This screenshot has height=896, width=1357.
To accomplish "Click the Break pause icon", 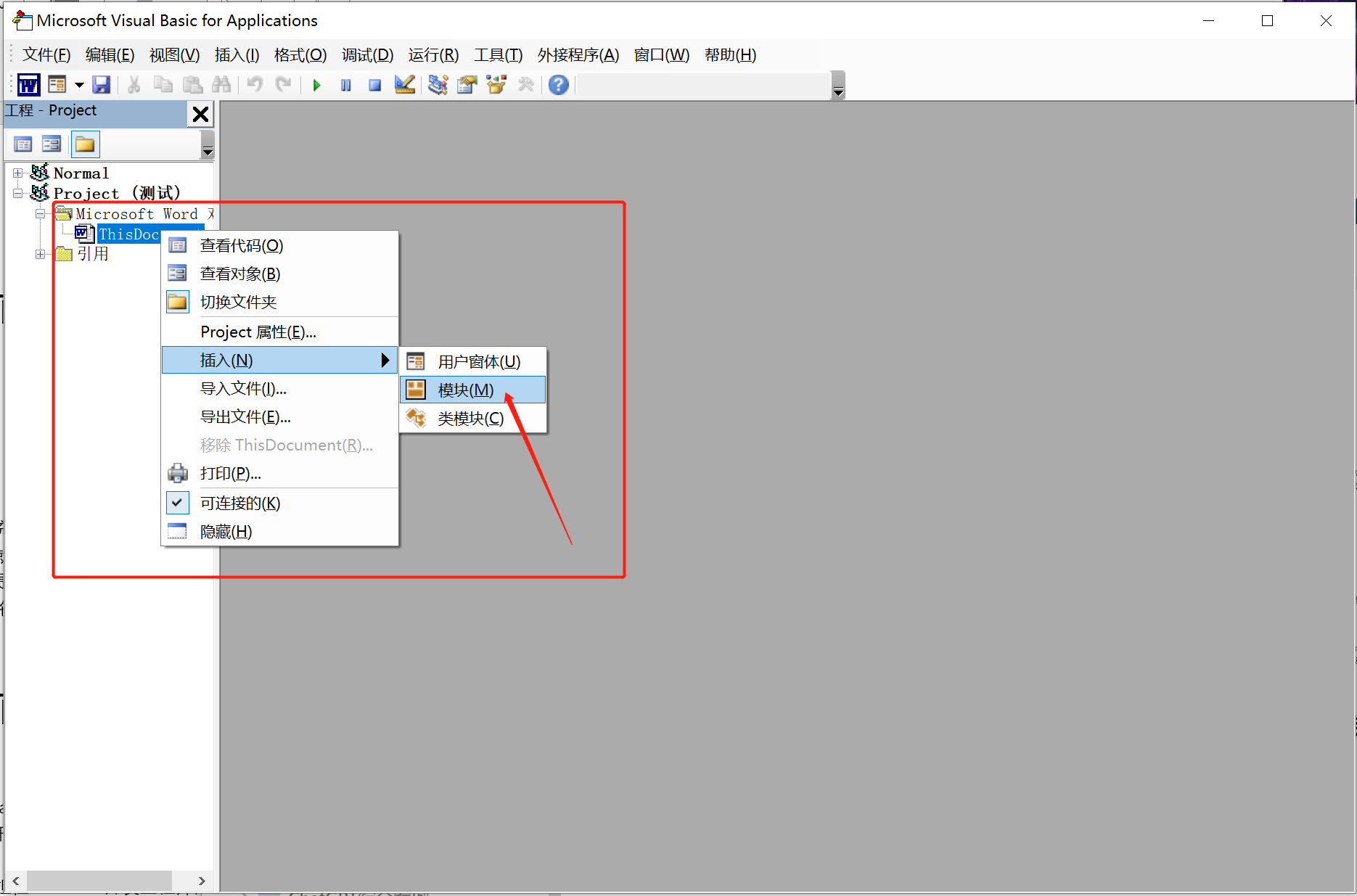I will coord(345,86).
